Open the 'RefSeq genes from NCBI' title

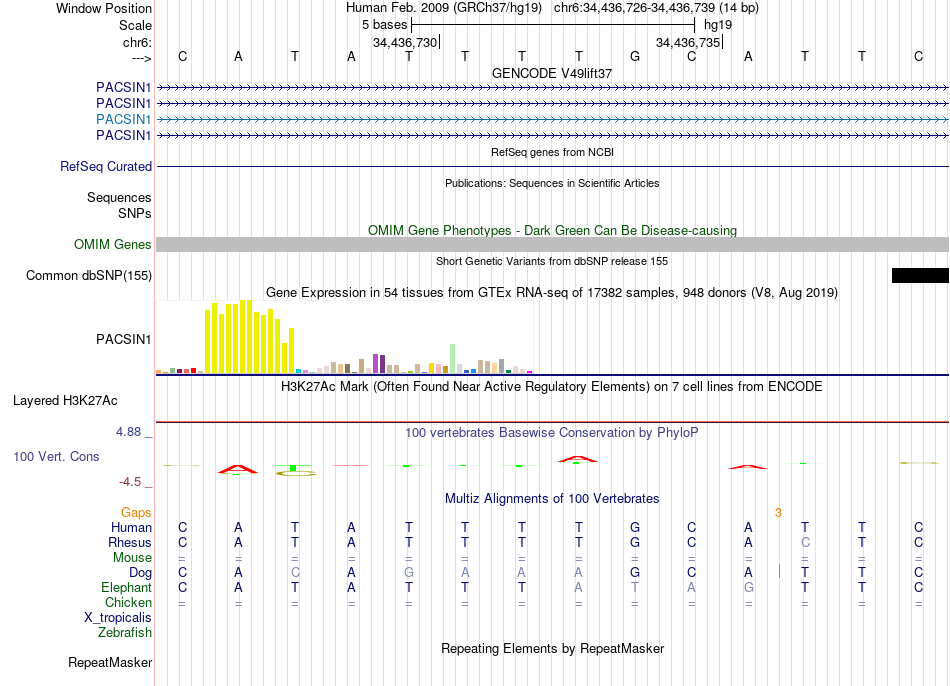(552, 152)
